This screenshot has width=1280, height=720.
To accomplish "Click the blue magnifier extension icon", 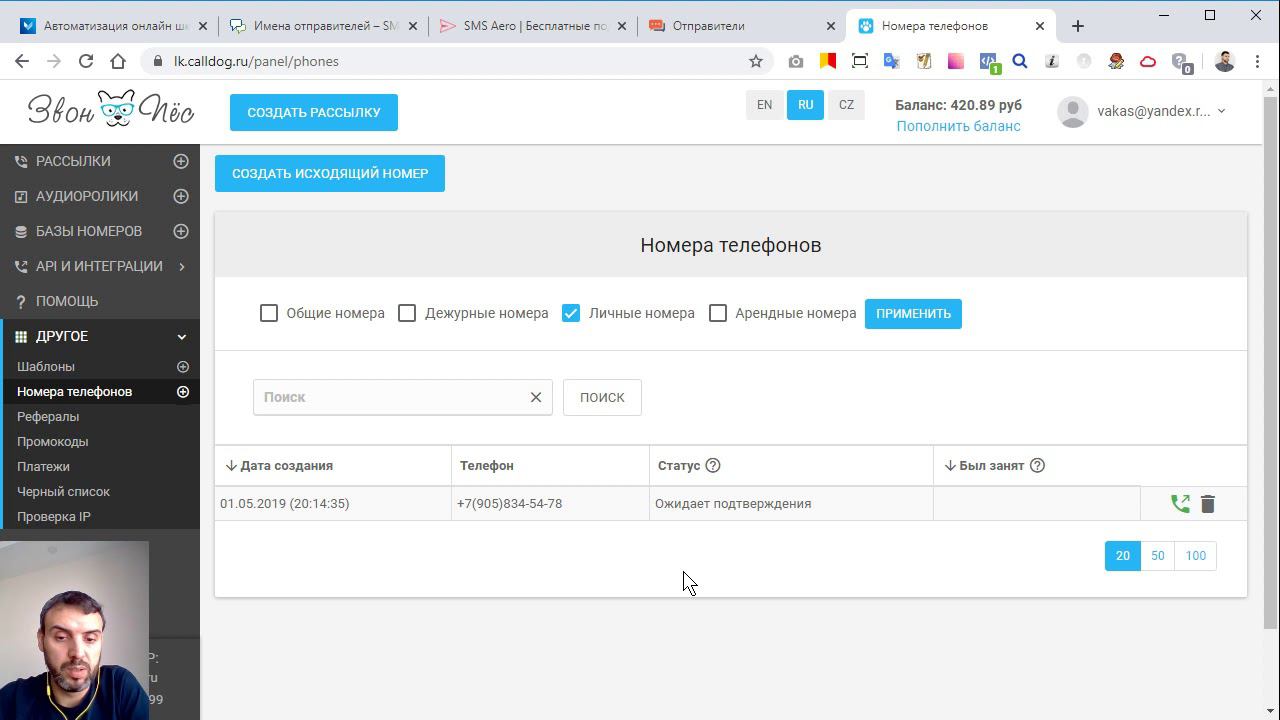I will [x=1020, y=61].
